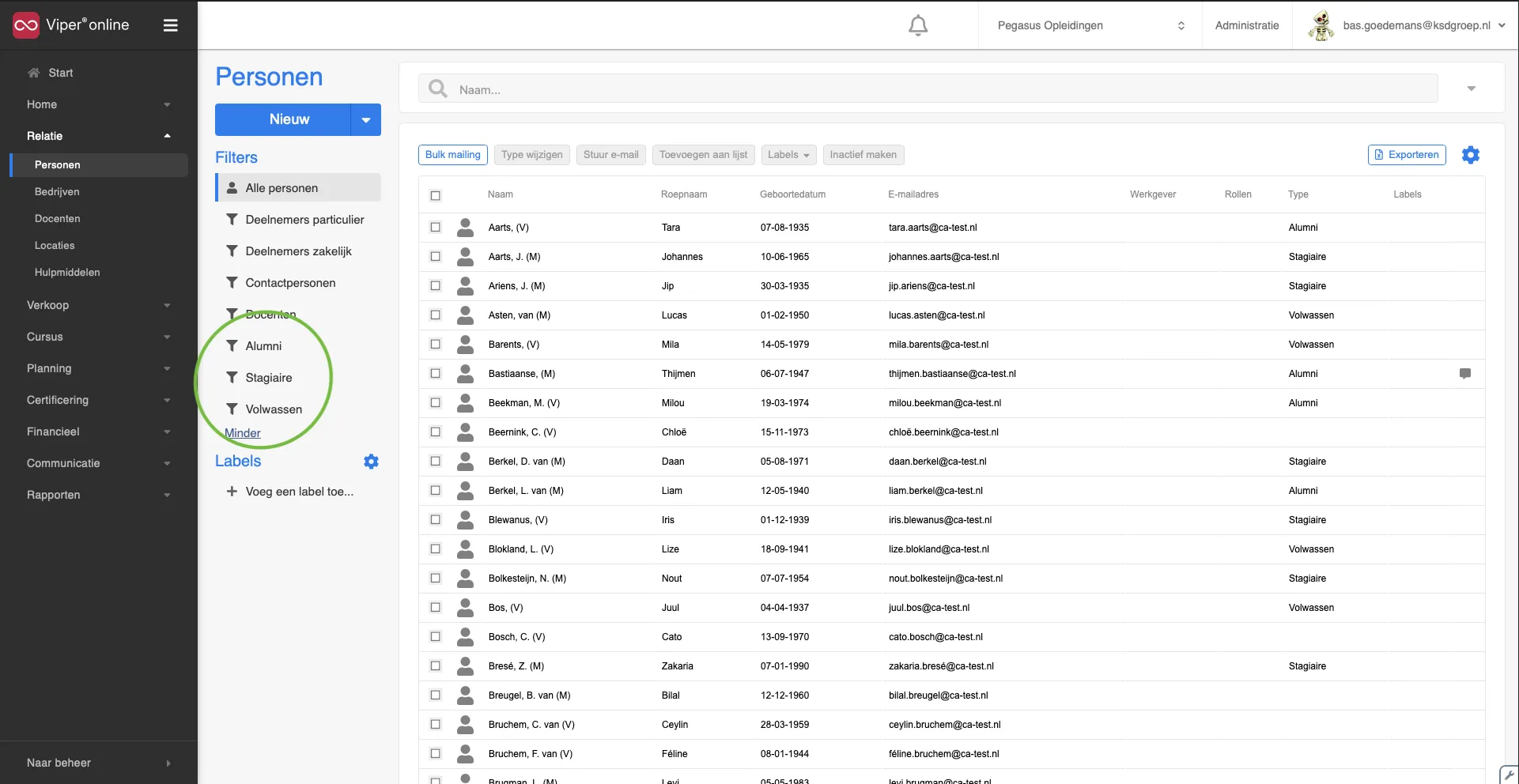
Task: Open table settings gear next to Exporteren
Action: tap(1470, 155)
